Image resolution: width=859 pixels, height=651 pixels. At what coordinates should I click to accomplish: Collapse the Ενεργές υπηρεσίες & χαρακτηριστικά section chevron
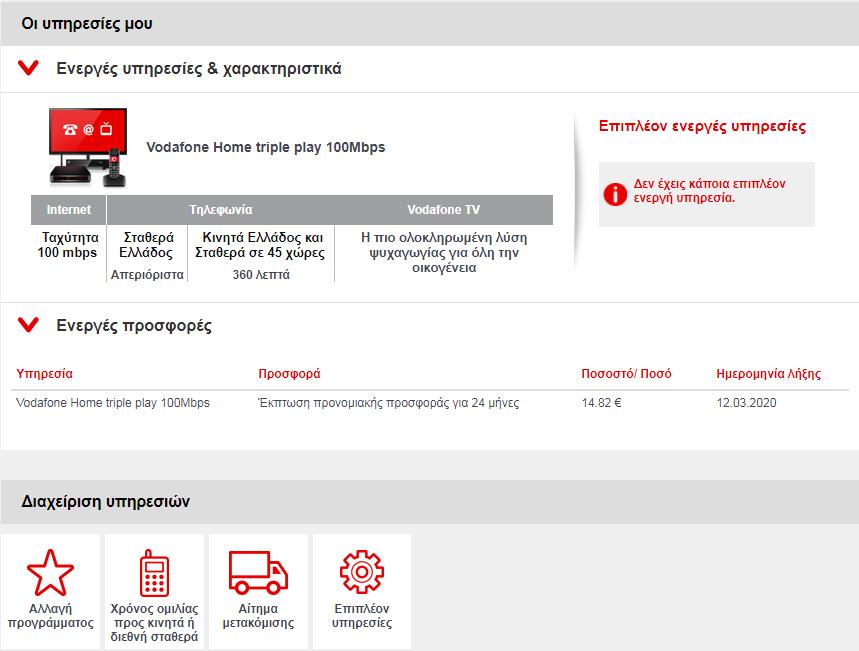tap(28, 68)
